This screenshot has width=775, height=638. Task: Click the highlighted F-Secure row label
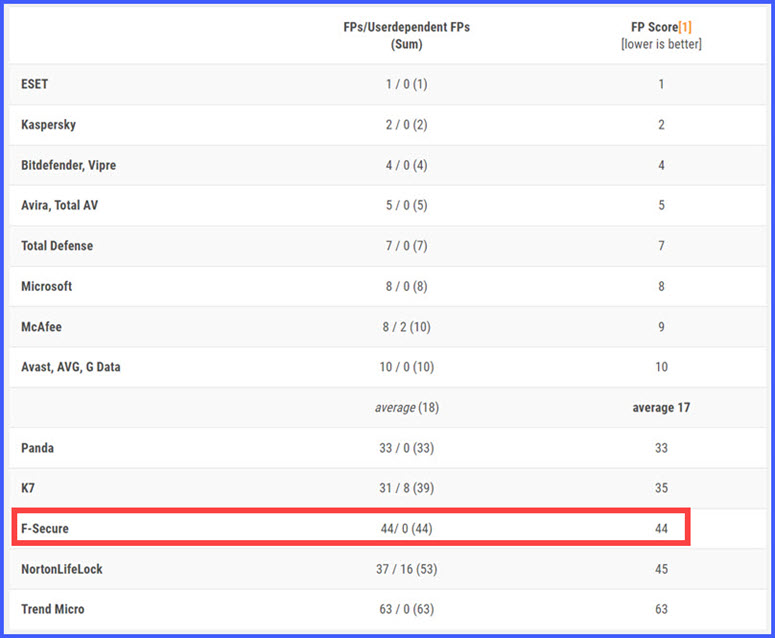(45, 528)
